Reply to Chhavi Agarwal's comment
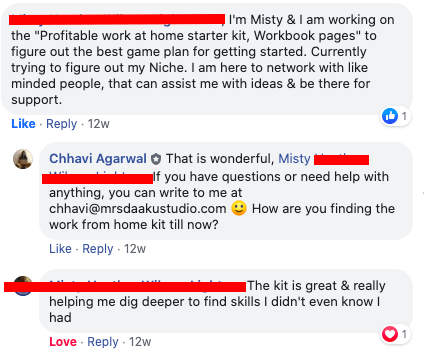 click(x=98, y=249)
